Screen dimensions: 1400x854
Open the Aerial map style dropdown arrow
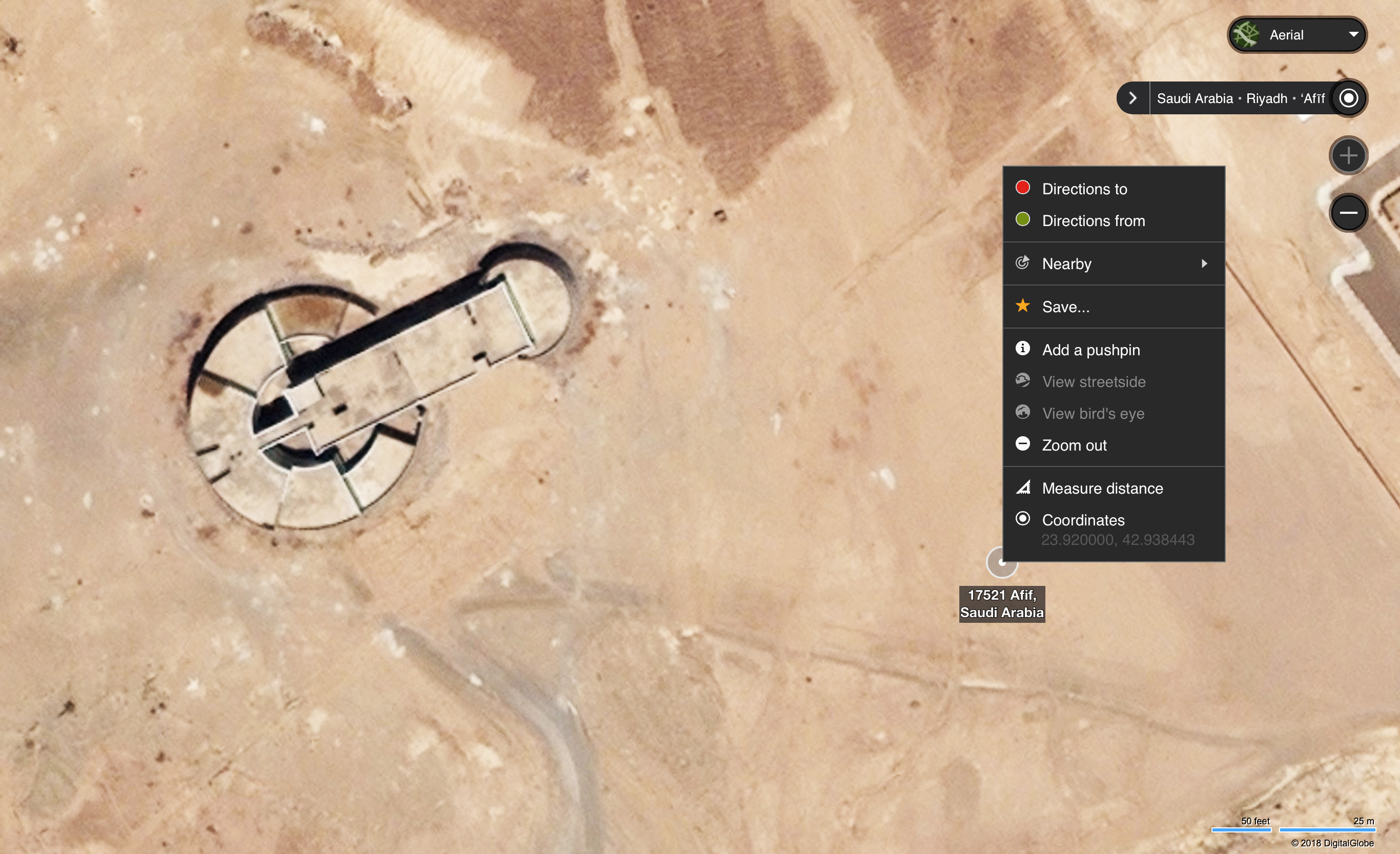point(1353,35)
